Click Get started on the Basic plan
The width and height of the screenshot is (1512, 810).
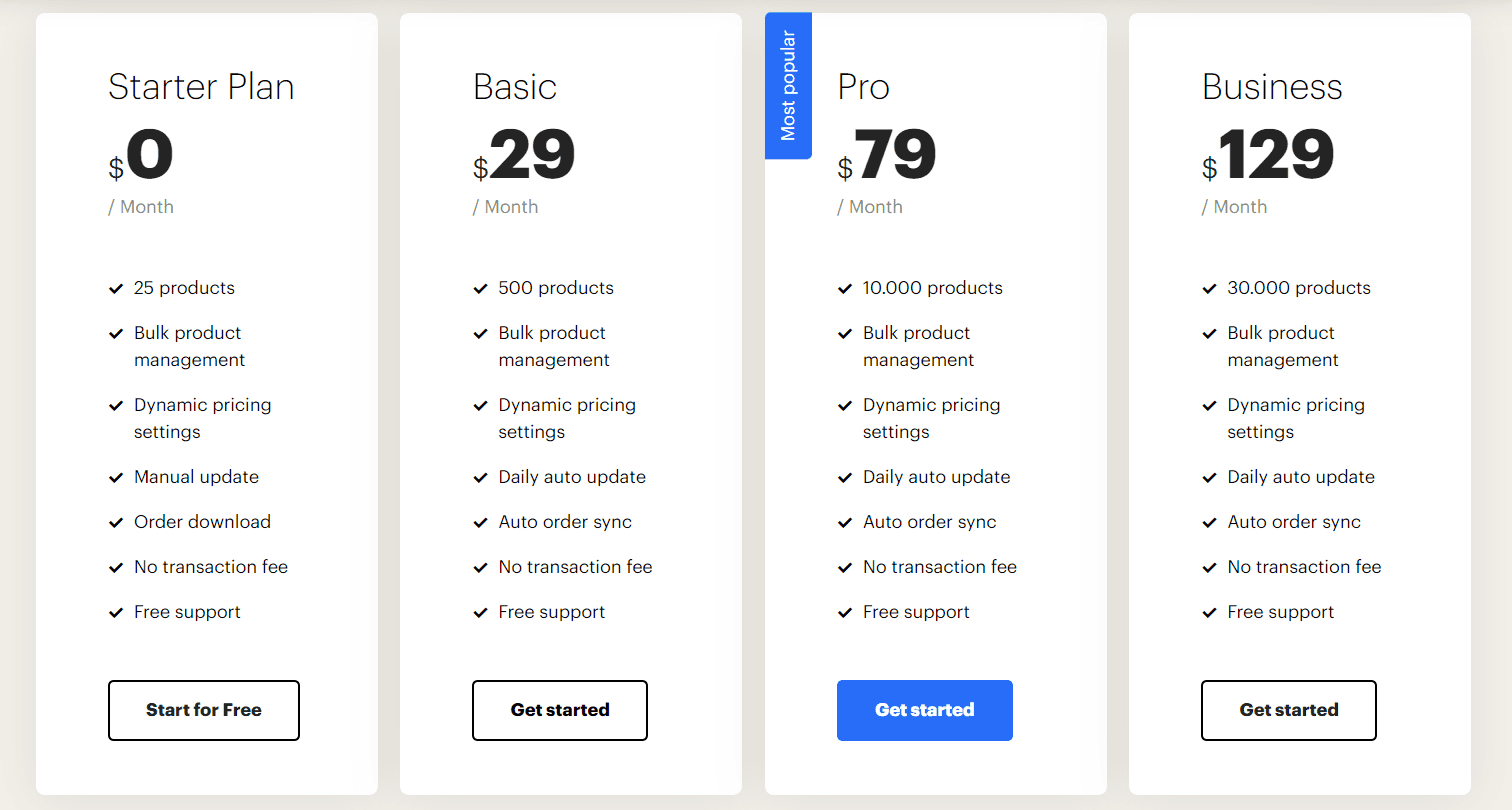(x=559, y=710)
